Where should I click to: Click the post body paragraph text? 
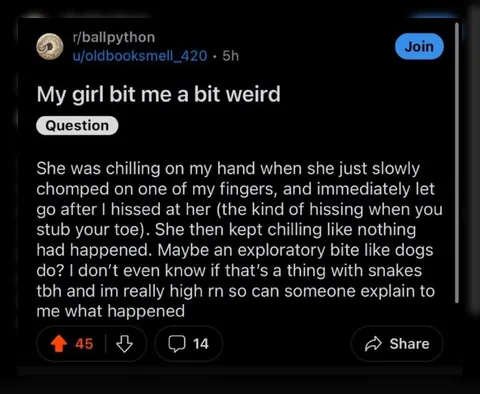tap(239, 240)
